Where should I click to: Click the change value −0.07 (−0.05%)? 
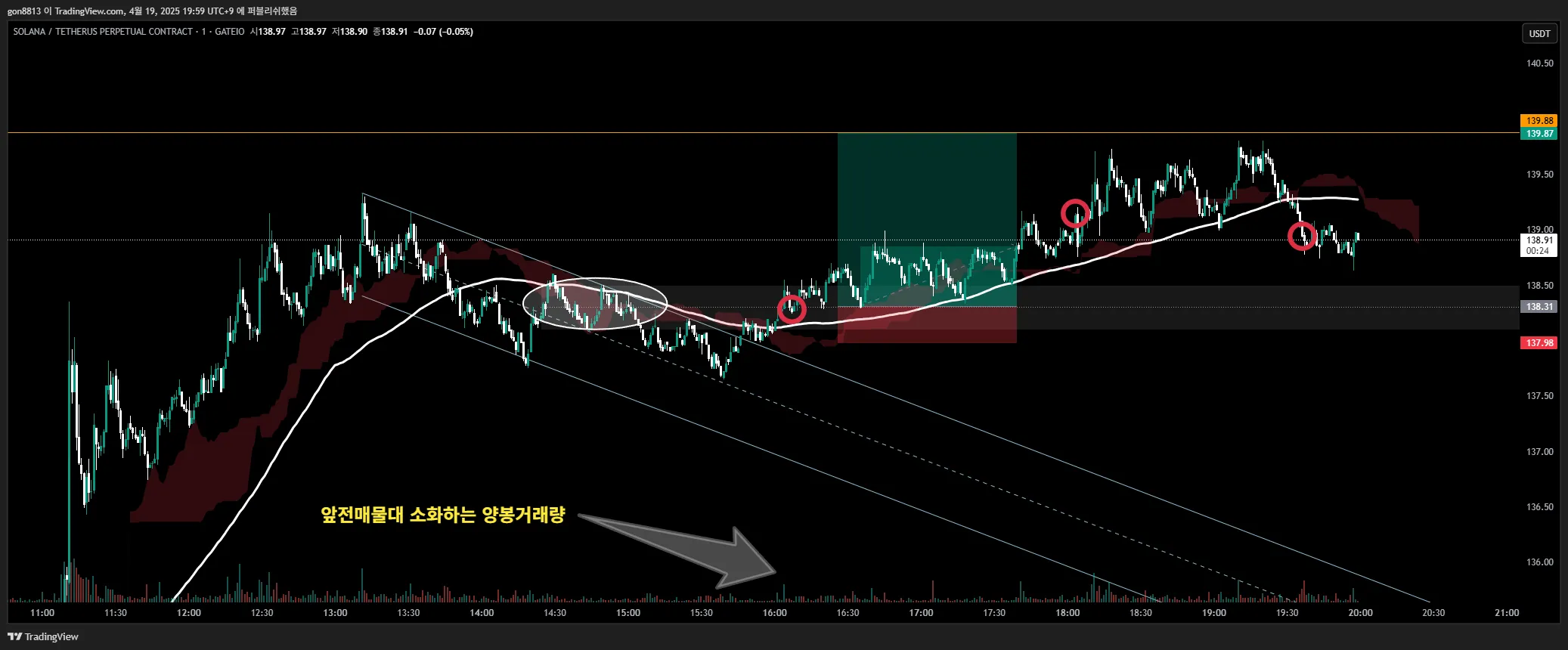pyautogui.click(x=443, y=32)
